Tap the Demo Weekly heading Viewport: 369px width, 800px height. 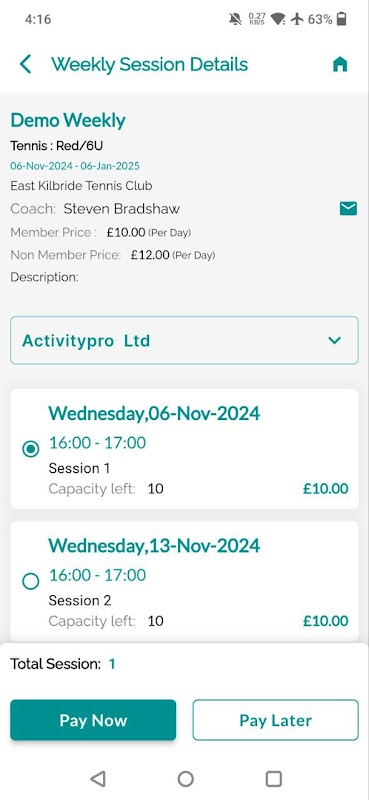pyautogui.click(x=68, y=121)
